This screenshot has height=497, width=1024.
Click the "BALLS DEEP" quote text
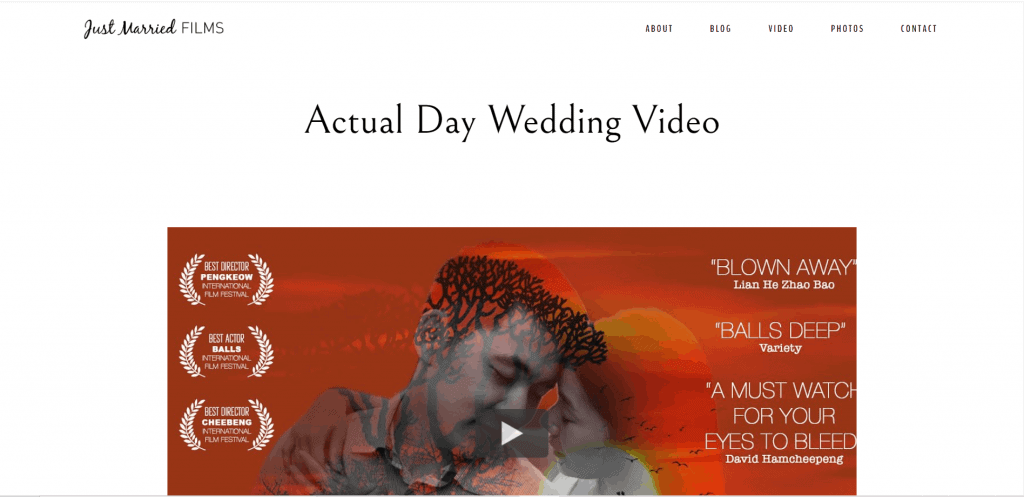pos(780,330)
